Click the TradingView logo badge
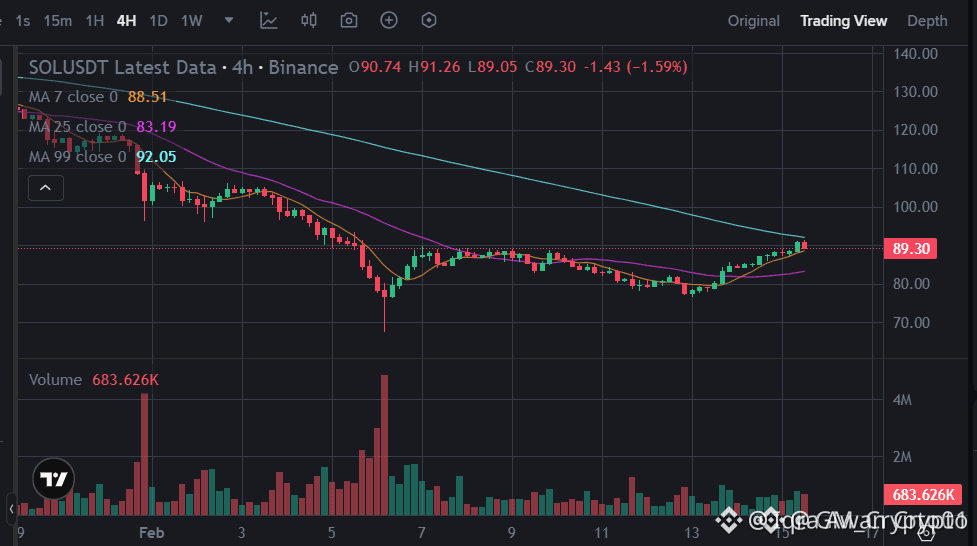This screenshot has height=546, width=977. (54, 479)
